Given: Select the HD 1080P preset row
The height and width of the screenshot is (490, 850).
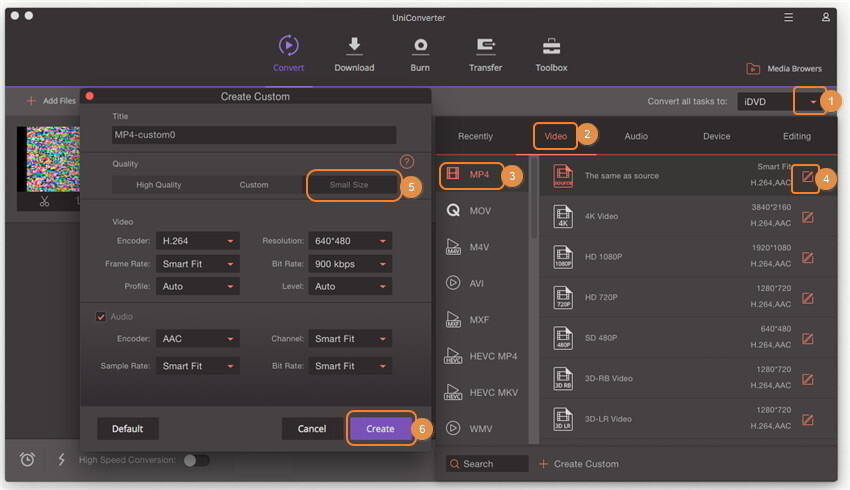Looking at the screenshot, I should tap(686, 257).
